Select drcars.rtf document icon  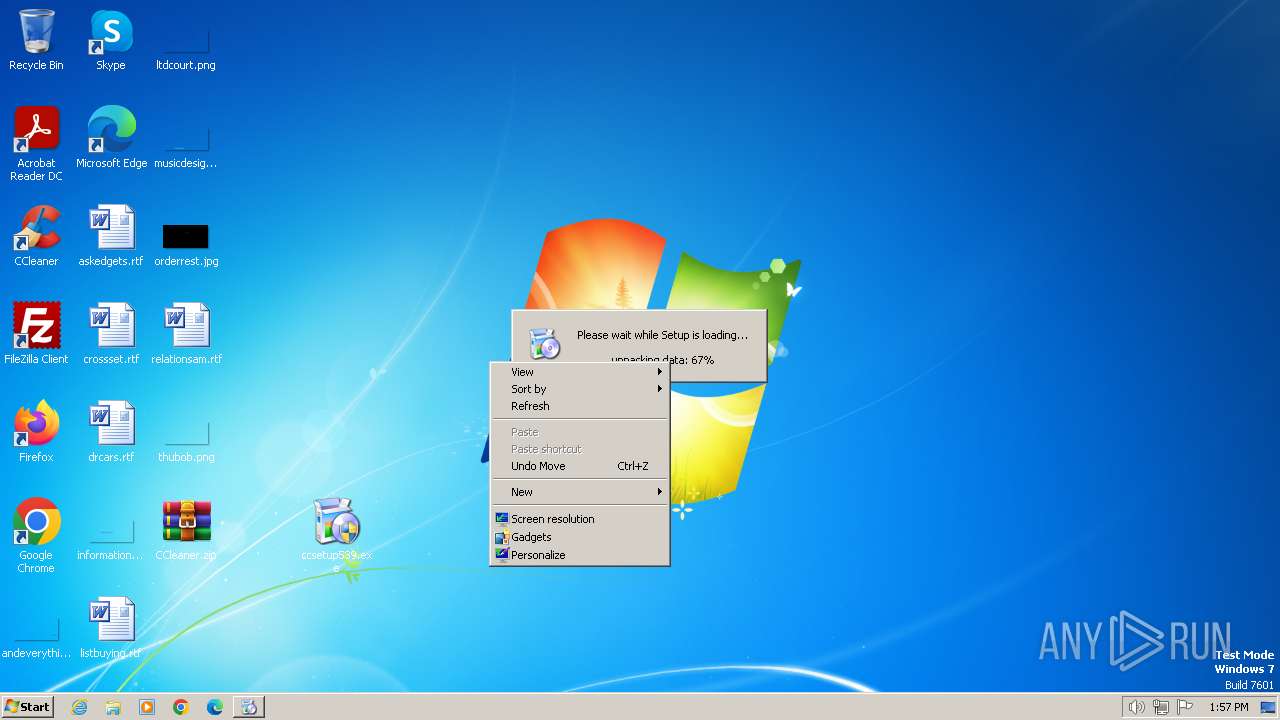click(x=111, y=432)
